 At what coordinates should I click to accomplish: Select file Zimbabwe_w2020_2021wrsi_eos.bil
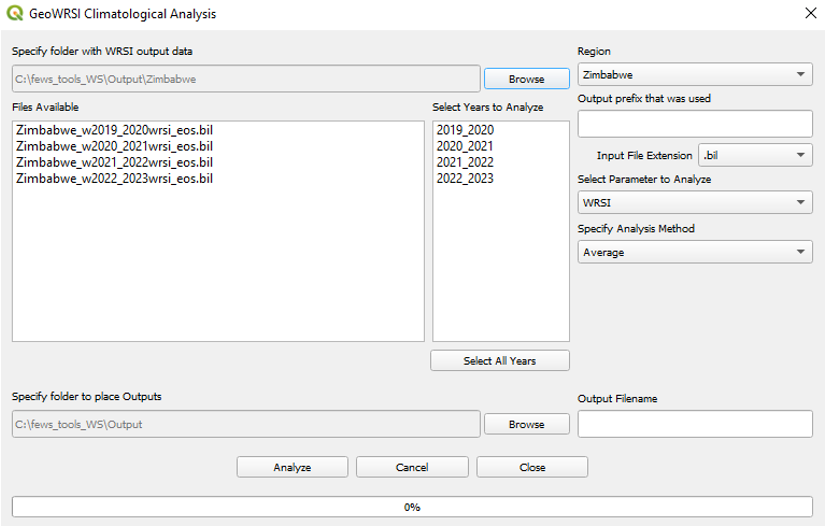[x=114, y=146]
